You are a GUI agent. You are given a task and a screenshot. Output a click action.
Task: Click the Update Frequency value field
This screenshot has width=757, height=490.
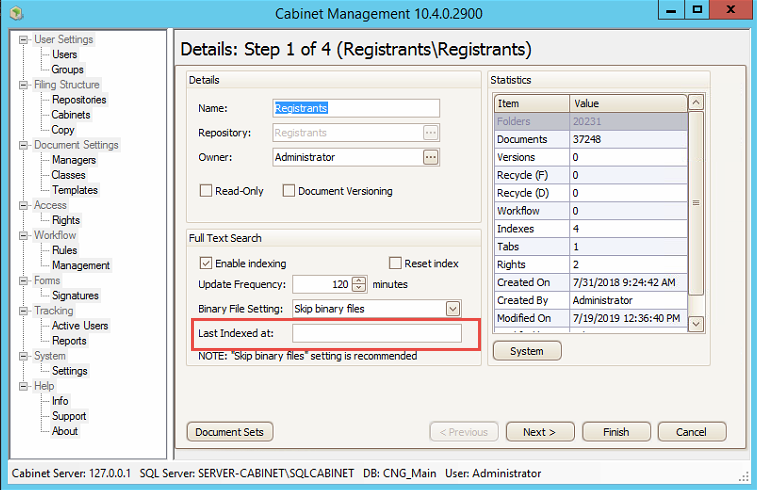pyautogui.click(x=322, y=284)
